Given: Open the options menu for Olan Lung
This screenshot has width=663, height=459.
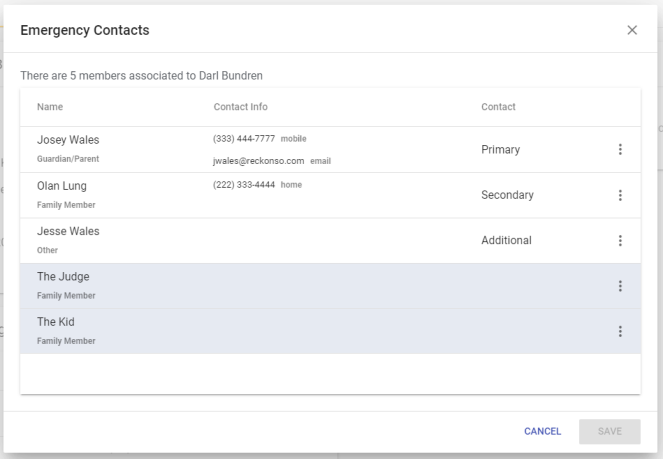Looking at the screenshot, I should point(620,195).
